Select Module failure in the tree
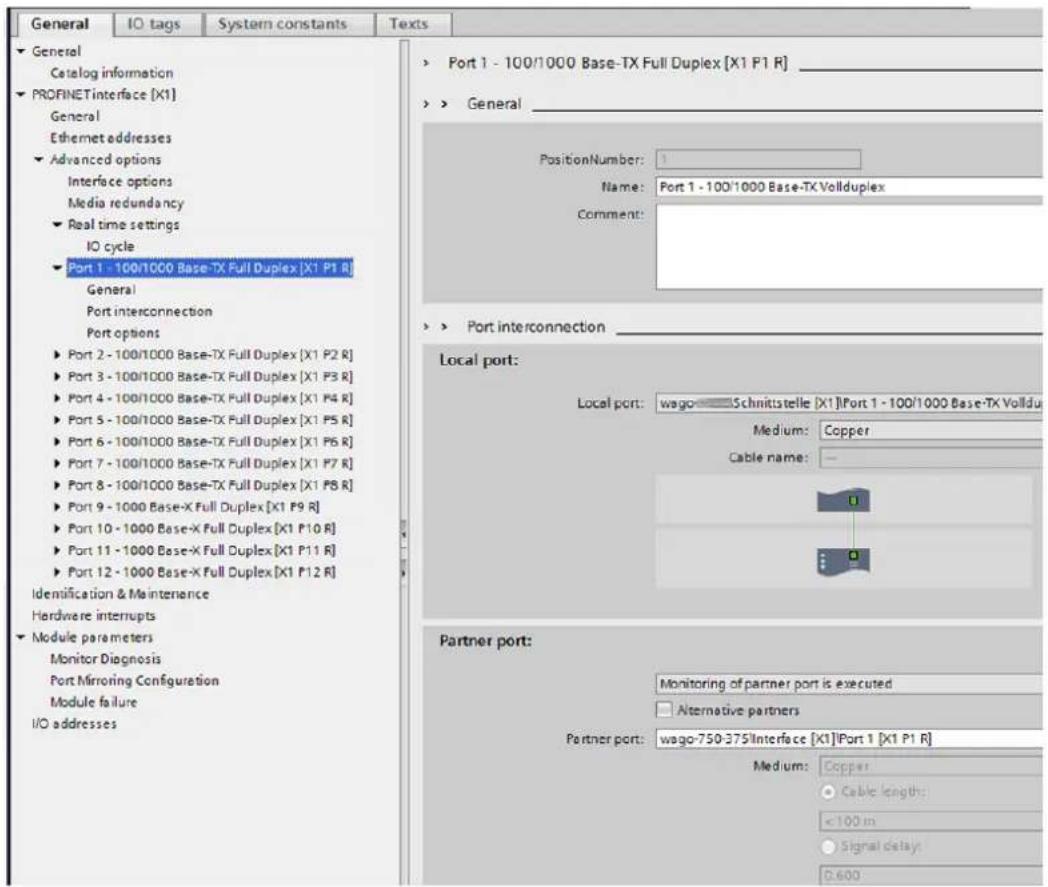 [94, 702]
